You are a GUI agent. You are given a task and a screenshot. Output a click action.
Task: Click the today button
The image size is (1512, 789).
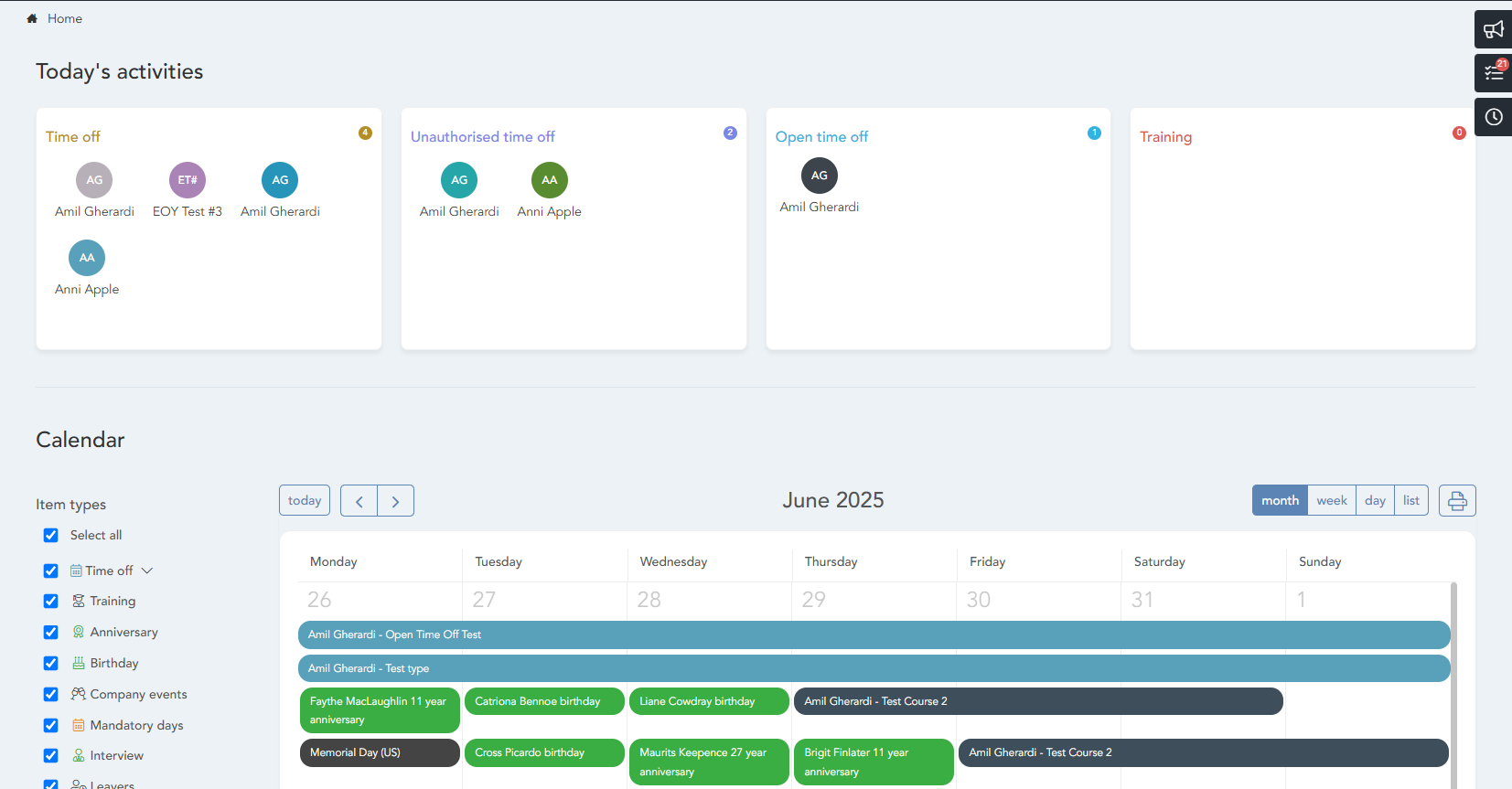pyautogui.click(x=305, y=500)
